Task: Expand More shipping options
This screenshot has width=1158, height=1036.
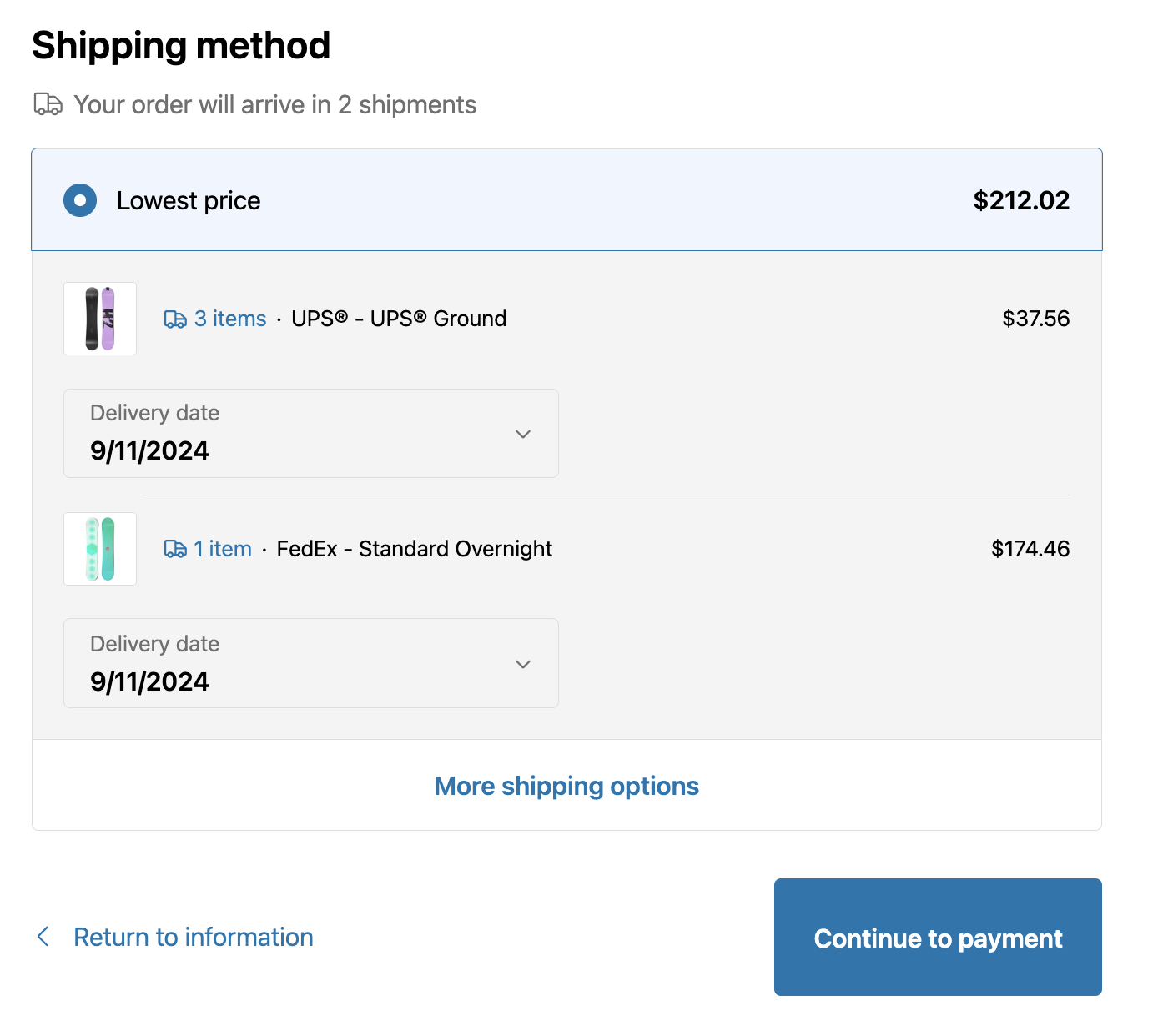Action: point(566,786)
